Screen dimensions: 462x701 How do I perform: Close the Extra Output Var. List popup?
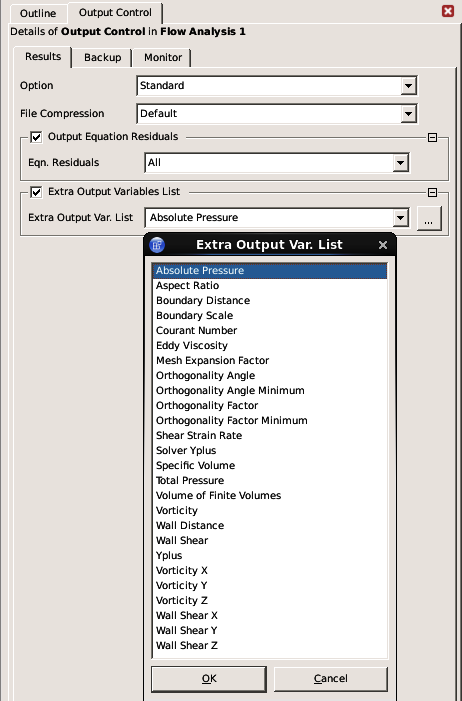coord(382,245)
